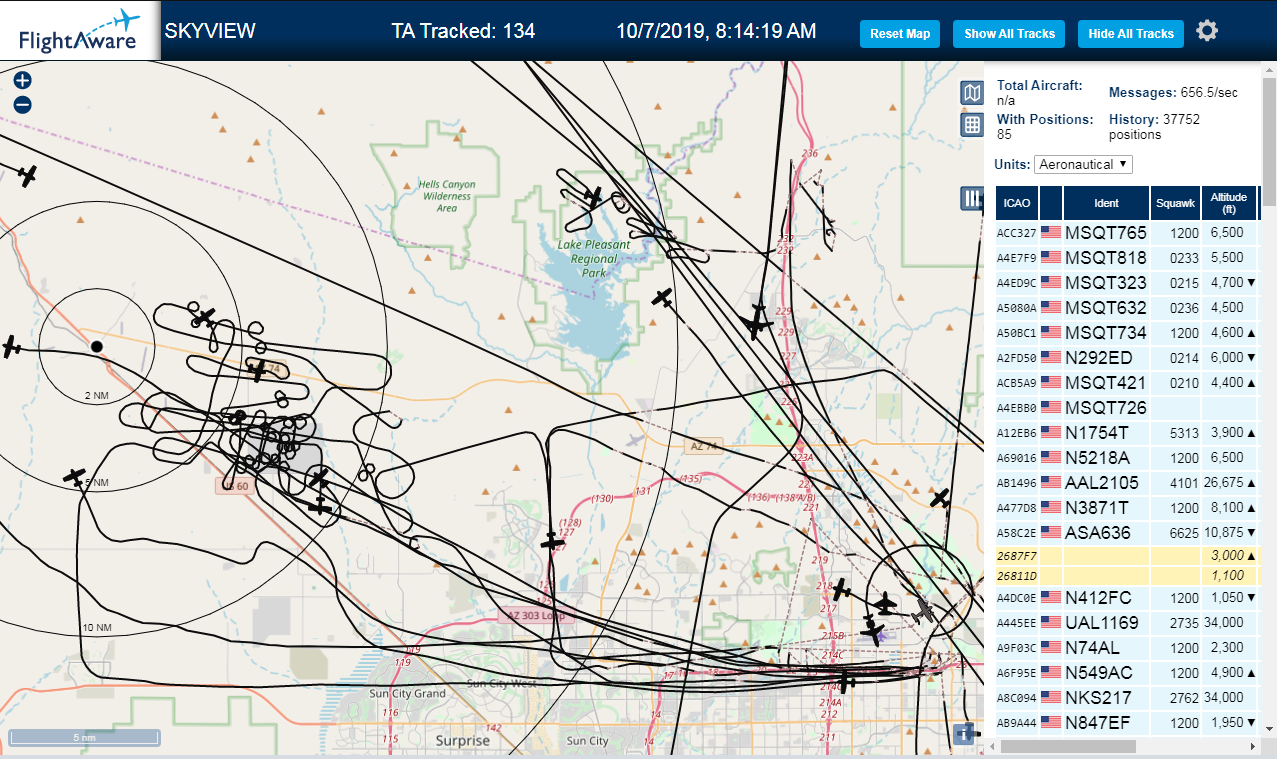Select the yellow 2687F7 row
Viewport: 1277px width, 759px height.
pos(1126,556)
